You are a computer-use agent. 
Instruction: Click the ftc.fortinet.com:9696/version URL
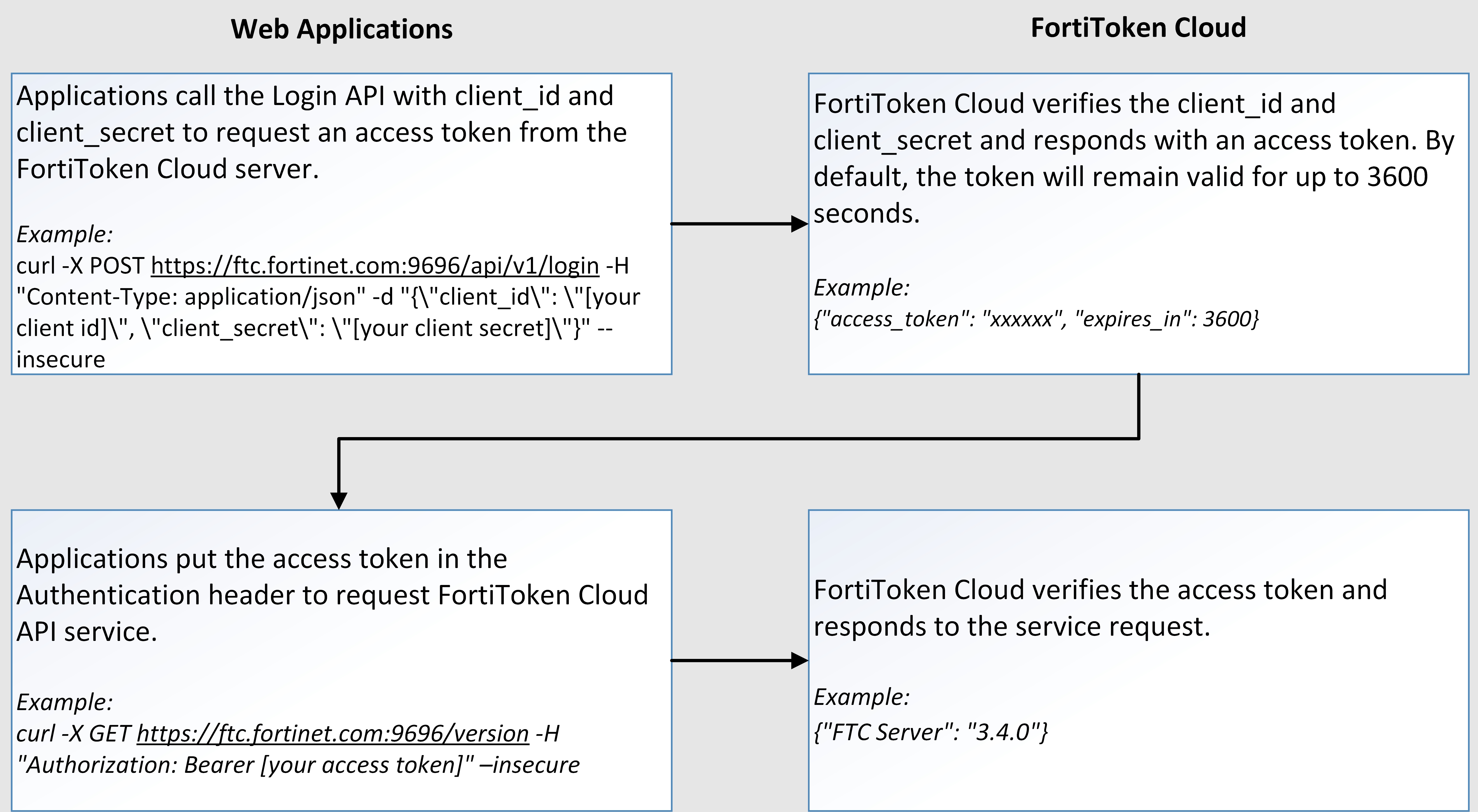(333, 733)
